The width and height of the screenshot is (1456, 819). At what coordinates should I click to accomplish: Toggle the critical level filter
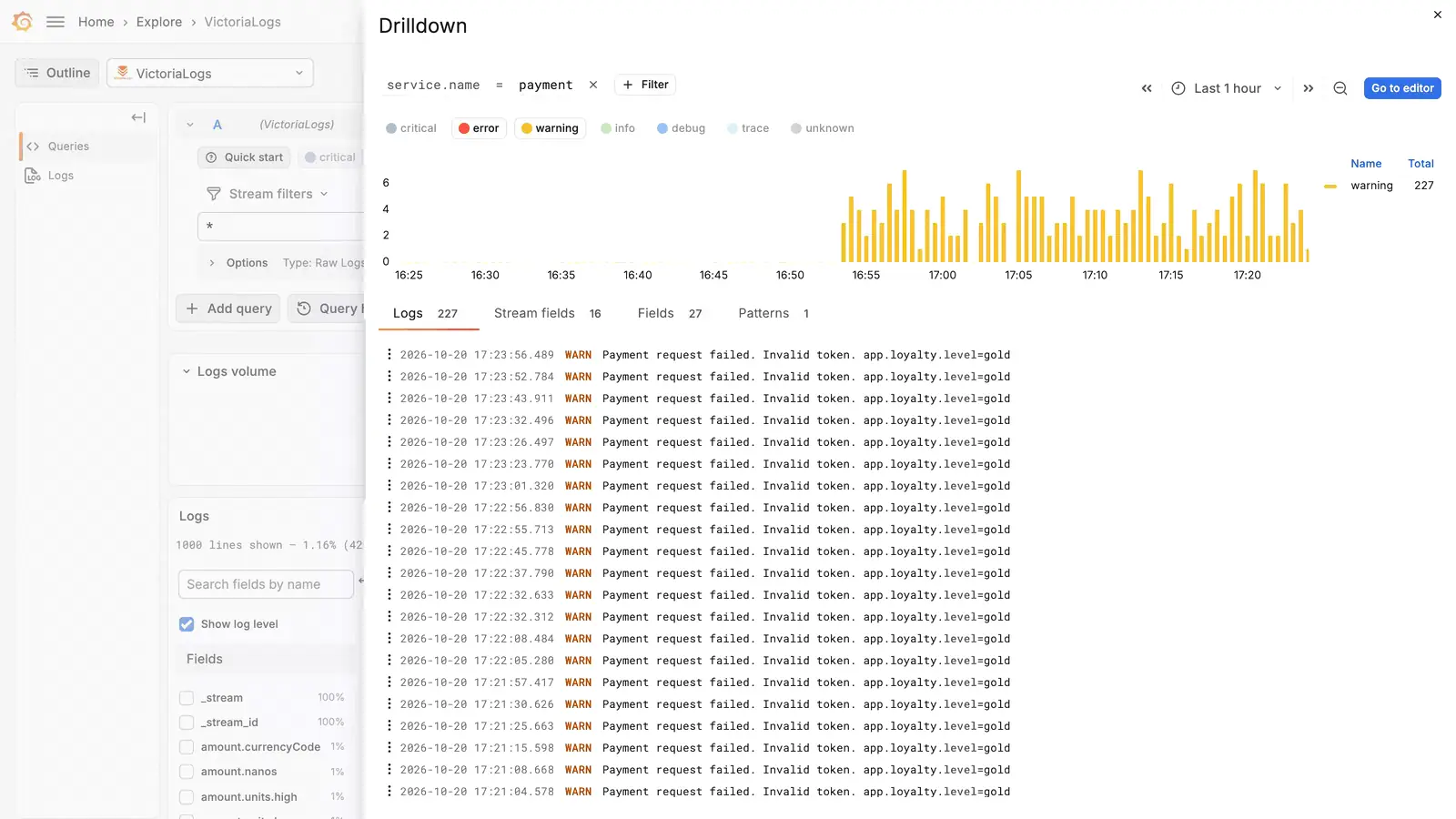410,128
